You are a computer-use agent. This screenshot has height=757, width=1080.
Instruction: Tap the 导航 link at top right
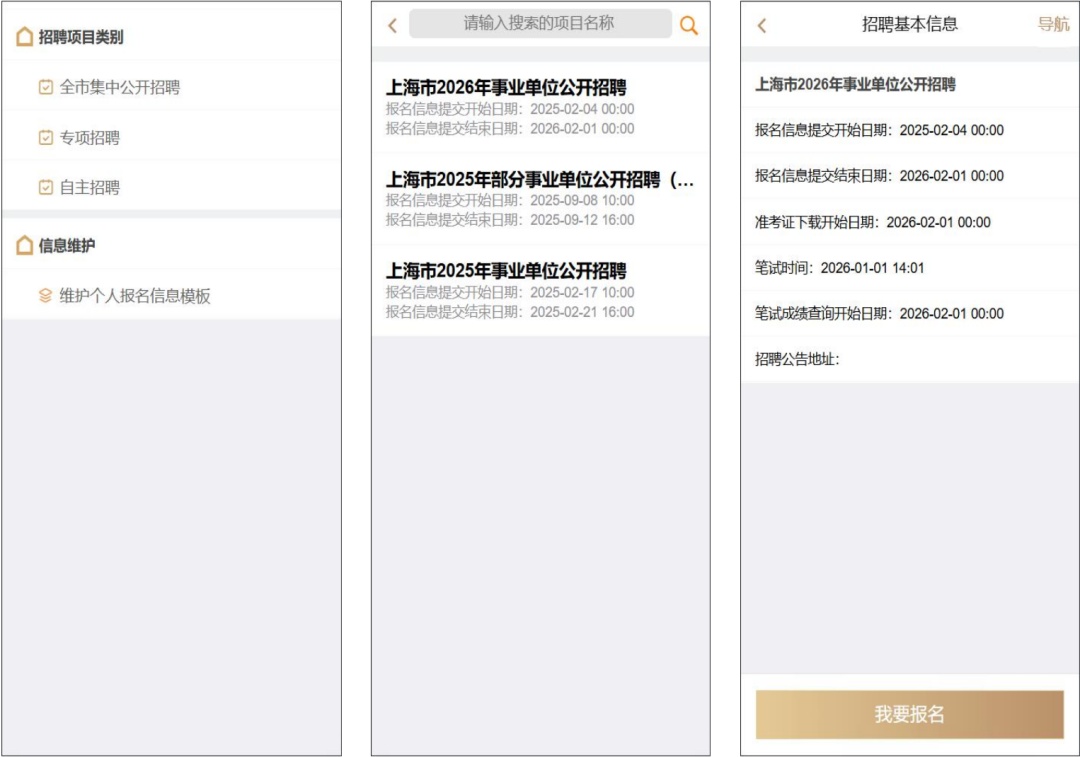(1053, 25)
